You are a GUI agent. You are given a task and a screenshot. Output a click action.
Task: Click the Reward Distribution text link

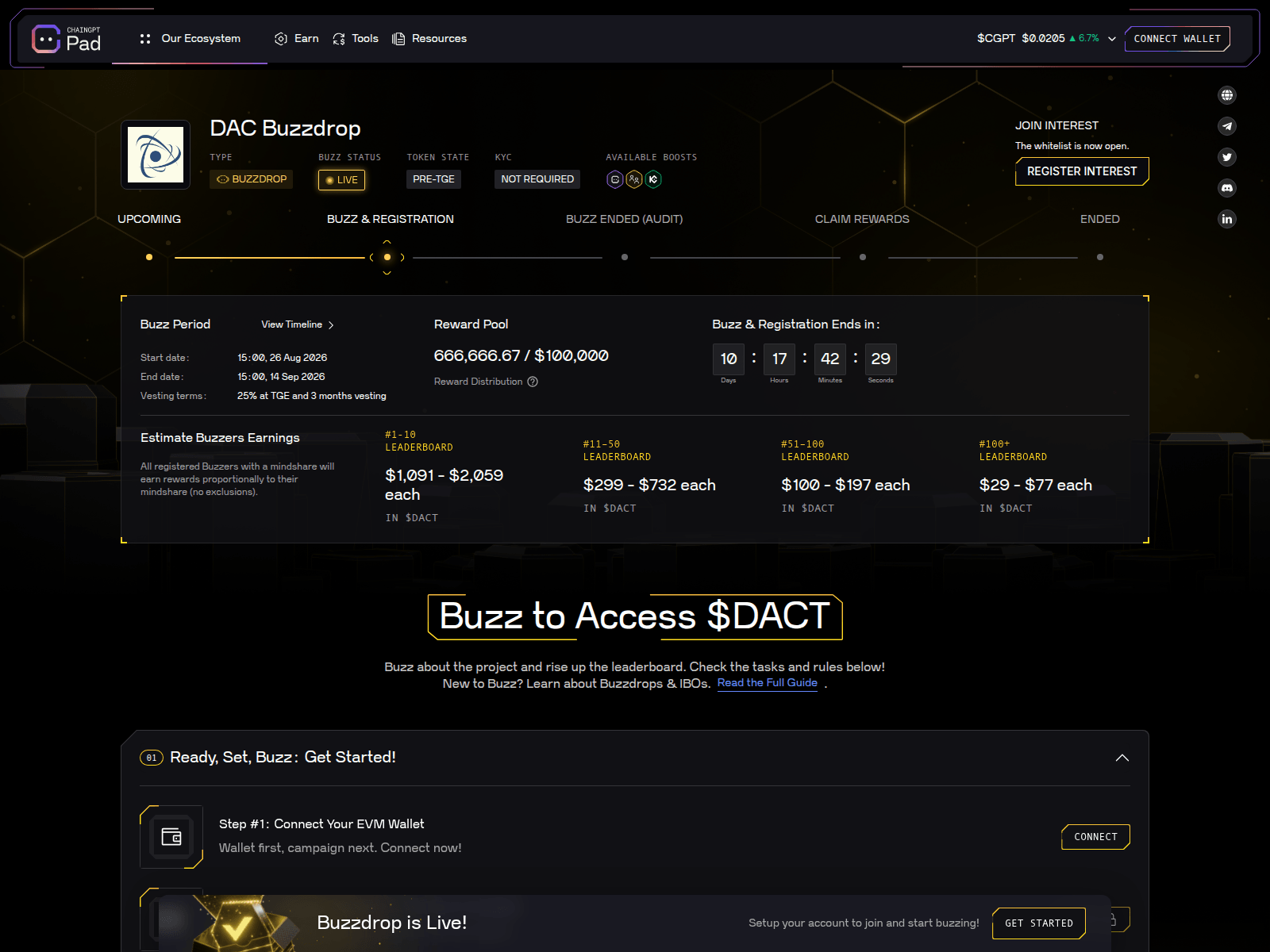pos(479,382)
